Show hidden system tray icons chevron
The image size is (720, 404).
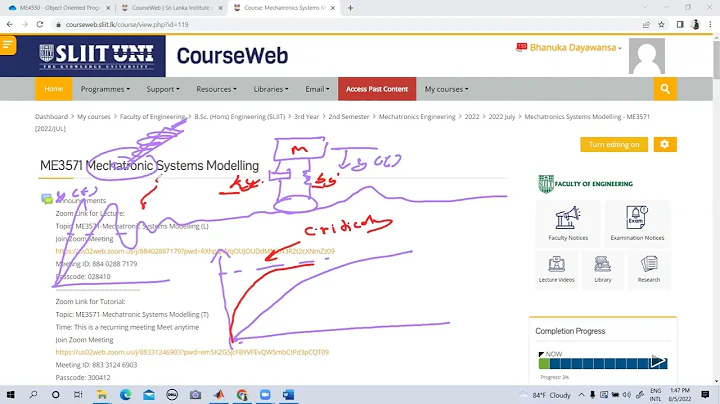[581, 395]
